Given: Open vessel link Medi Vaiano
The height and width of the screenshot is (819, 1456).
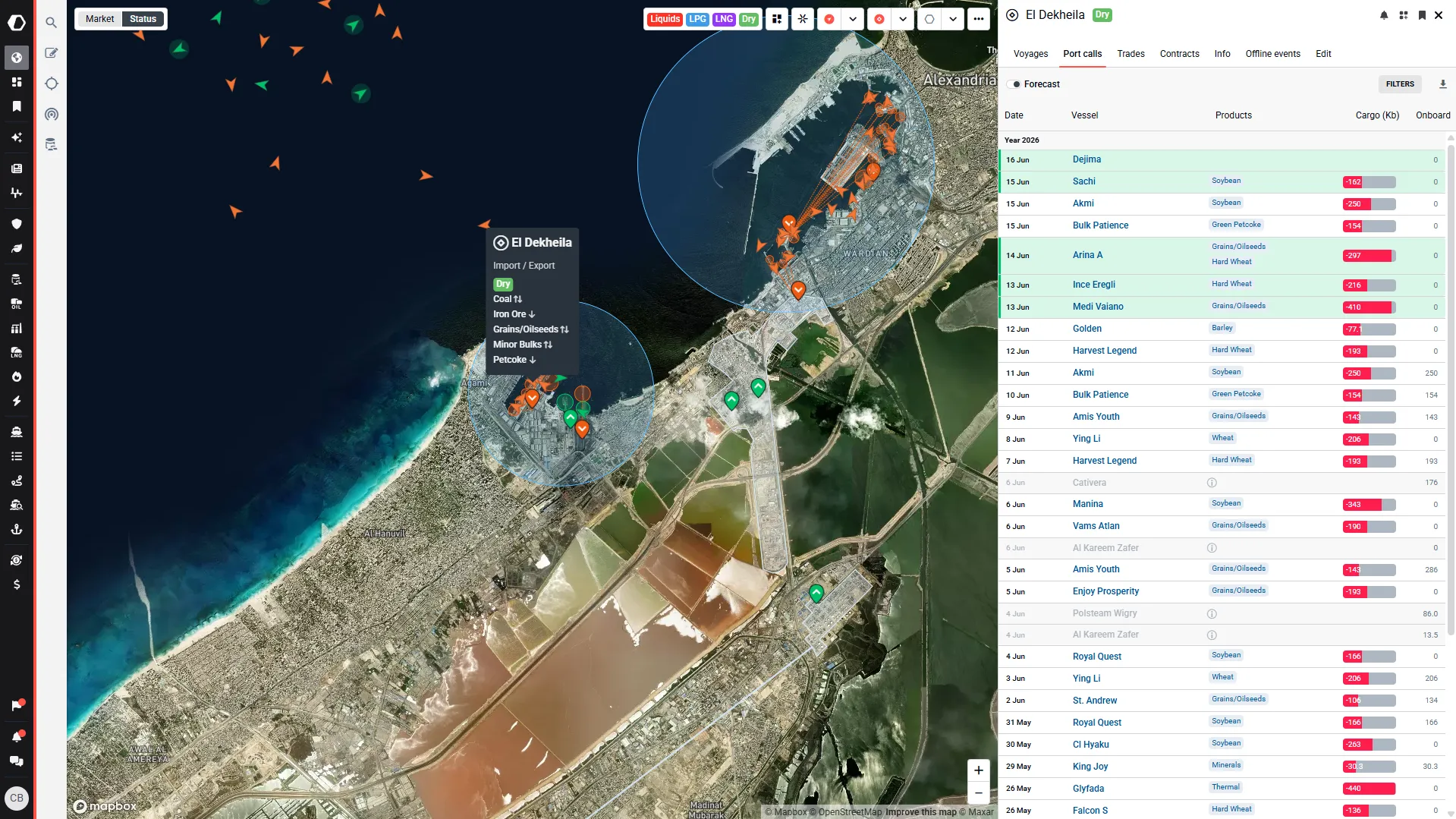Looking at the screenshot, I should (1098, 307).
